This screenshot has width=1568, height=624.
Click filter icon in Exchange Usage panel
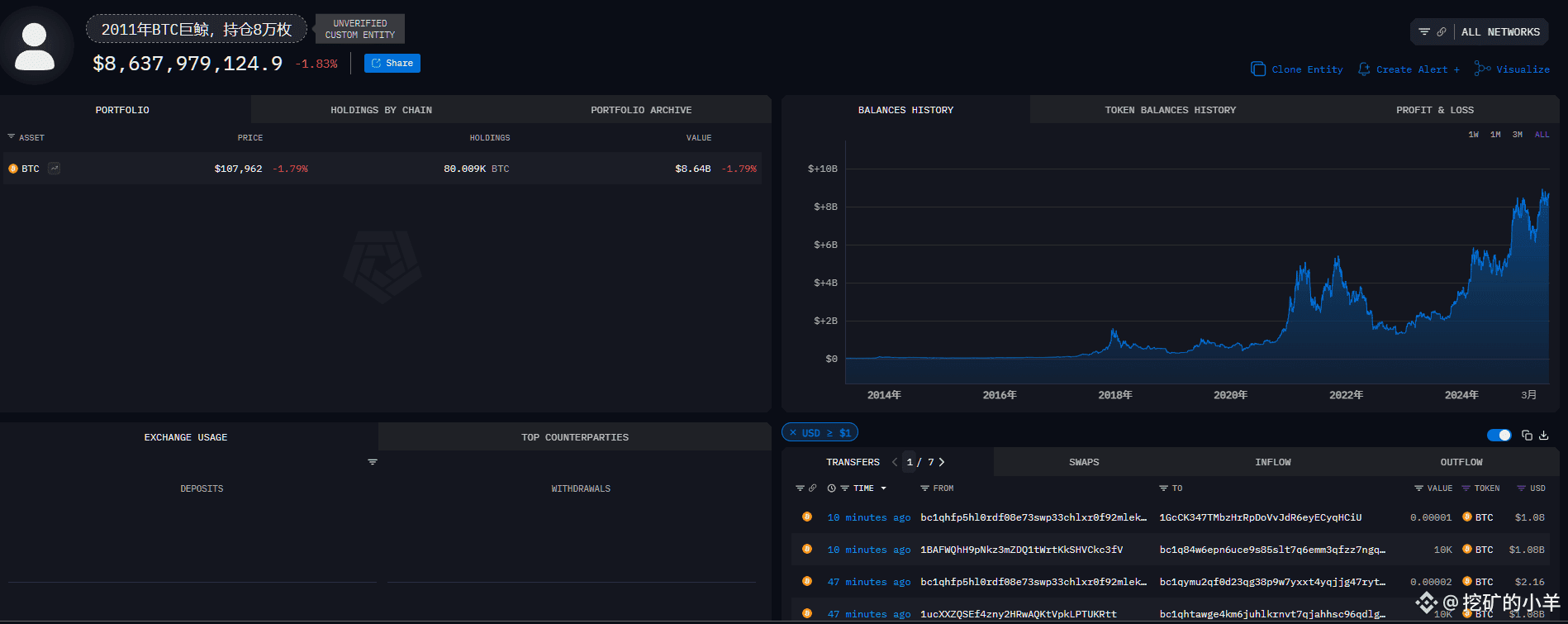click(373, 462)
